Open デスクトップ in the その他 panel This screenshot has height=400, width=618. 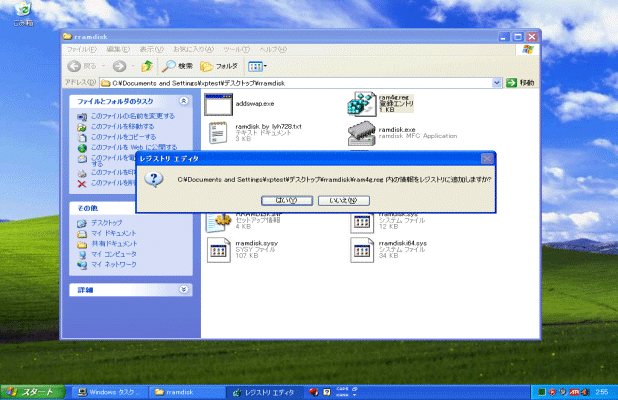(x=106, y=223)
